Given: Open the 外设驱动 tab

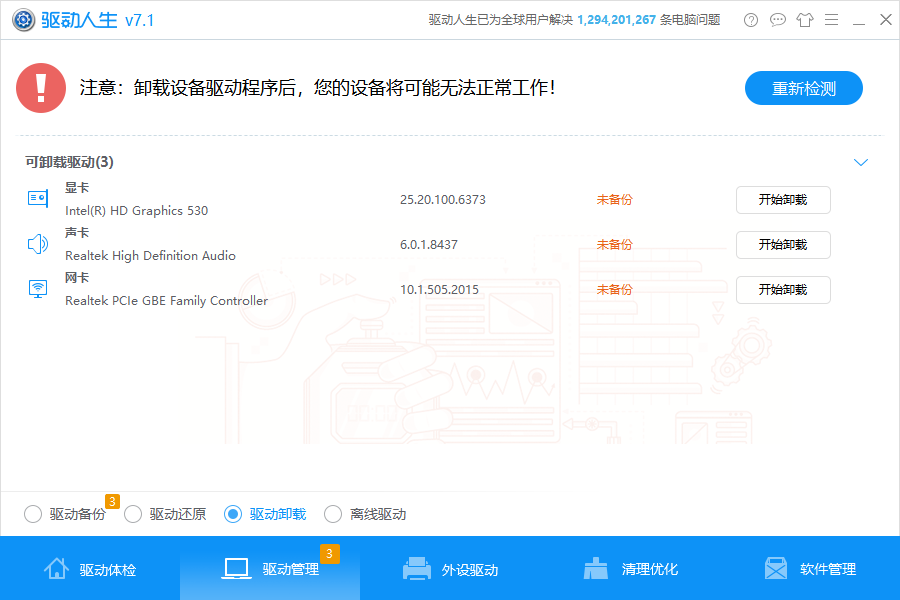Looking at the screenshot, I should (x=450, y=569).
